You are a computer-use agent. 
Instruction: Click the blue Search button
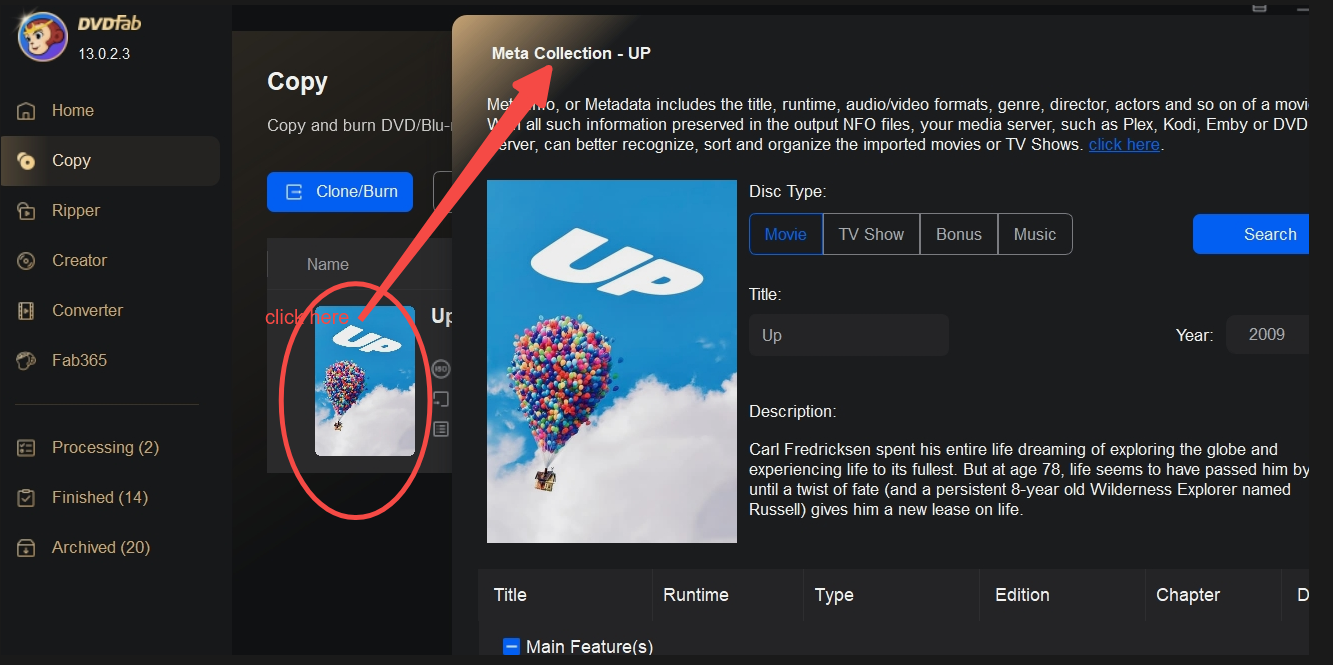tap(1251, 234)
